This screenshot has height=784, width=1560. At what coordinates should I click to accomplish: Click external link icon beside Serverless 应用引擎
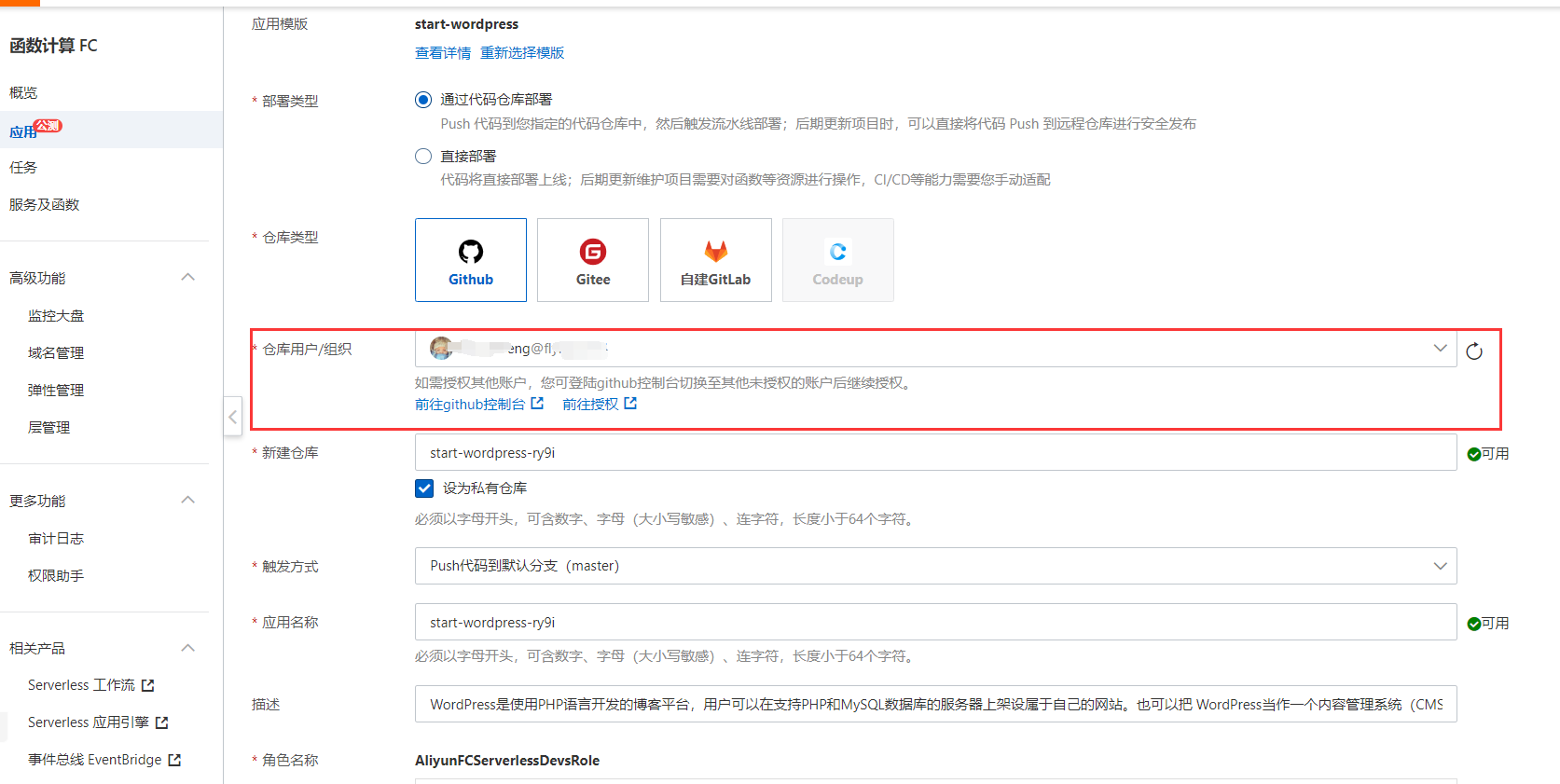click(162, 722)
